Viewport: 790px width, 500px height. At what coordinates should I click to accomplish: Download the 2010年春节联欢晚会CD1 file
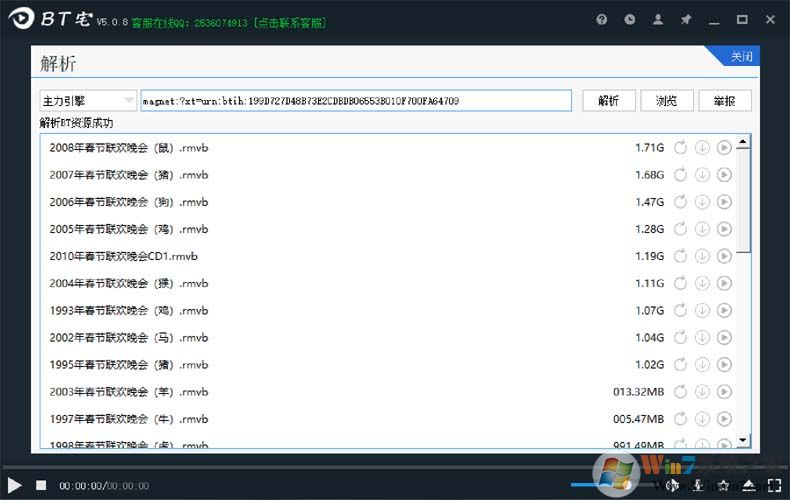(702, 257)
